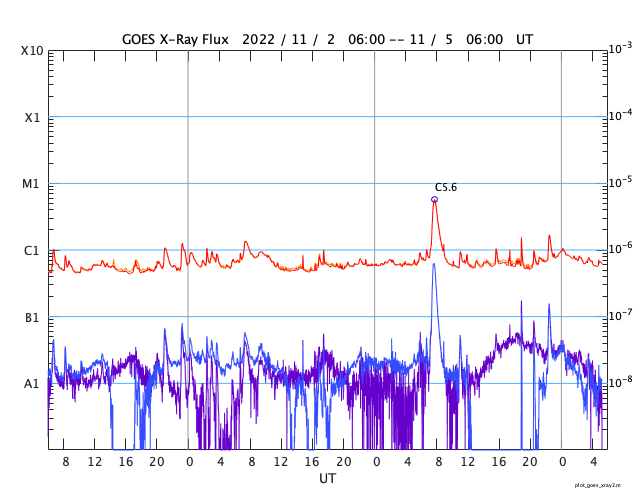Click the M1 flare class label

[31, 184]
